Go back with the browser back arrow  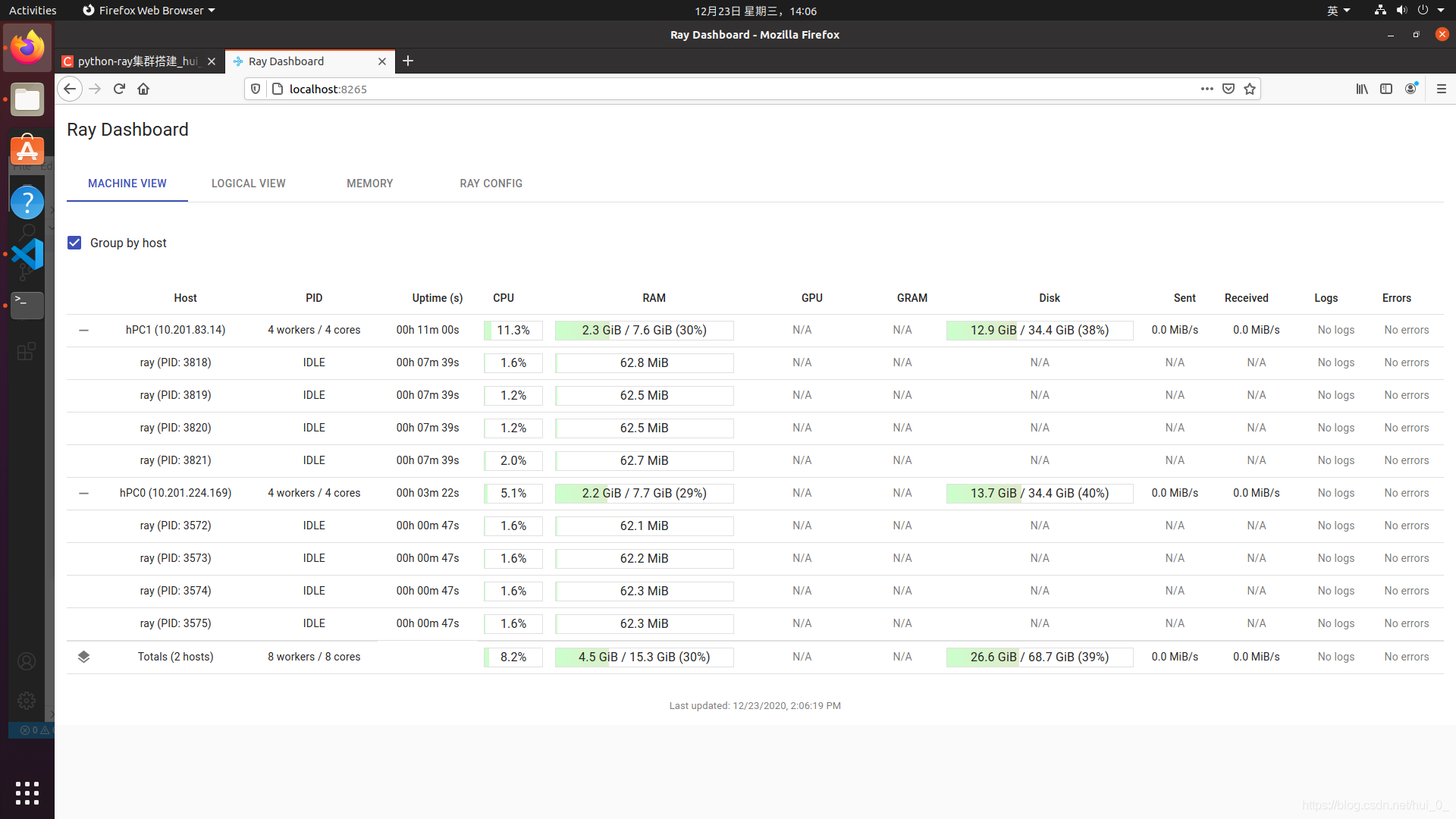[70, 89]
